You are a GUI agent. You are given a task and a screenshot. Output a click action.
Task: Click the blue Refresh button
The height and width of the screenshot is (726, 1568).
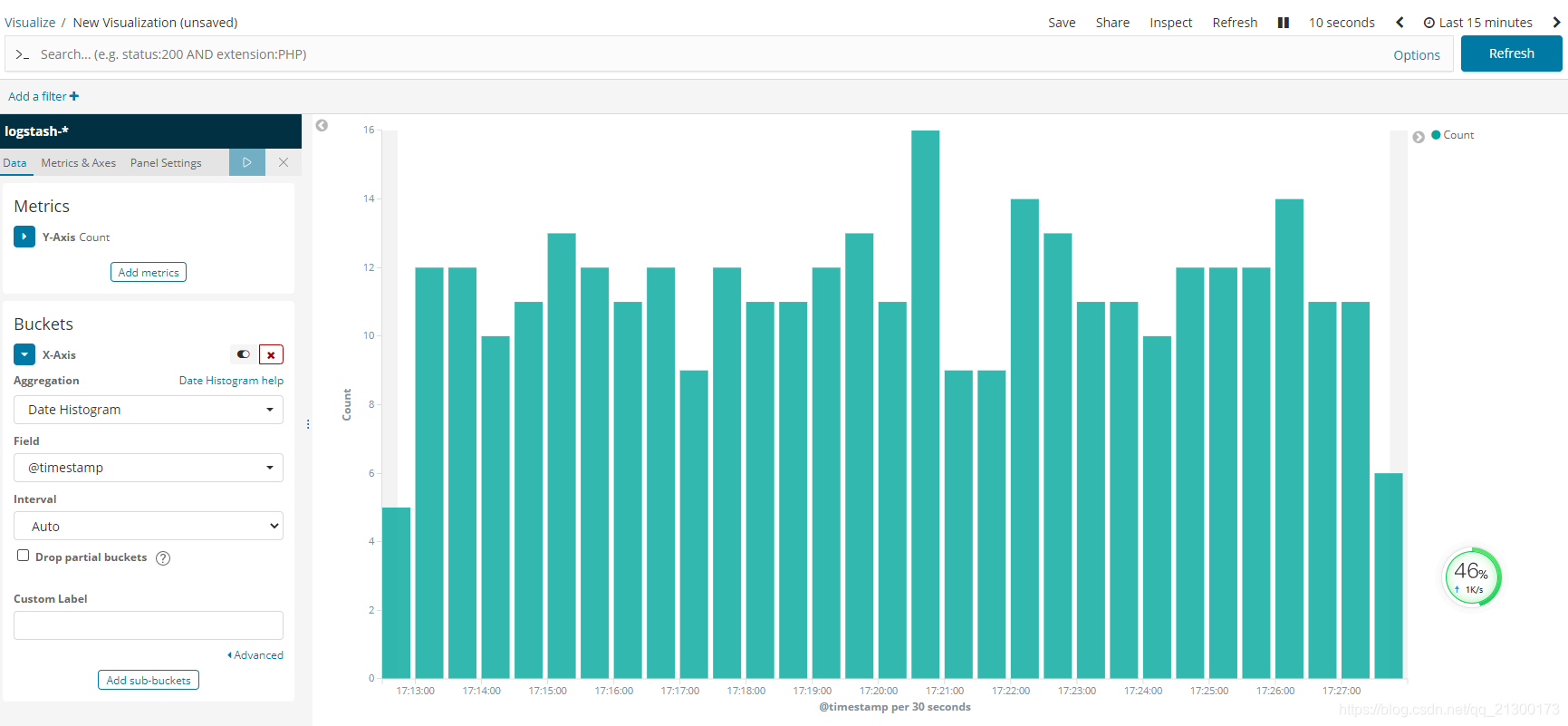pyautogui.click(x=1512, y=53)
